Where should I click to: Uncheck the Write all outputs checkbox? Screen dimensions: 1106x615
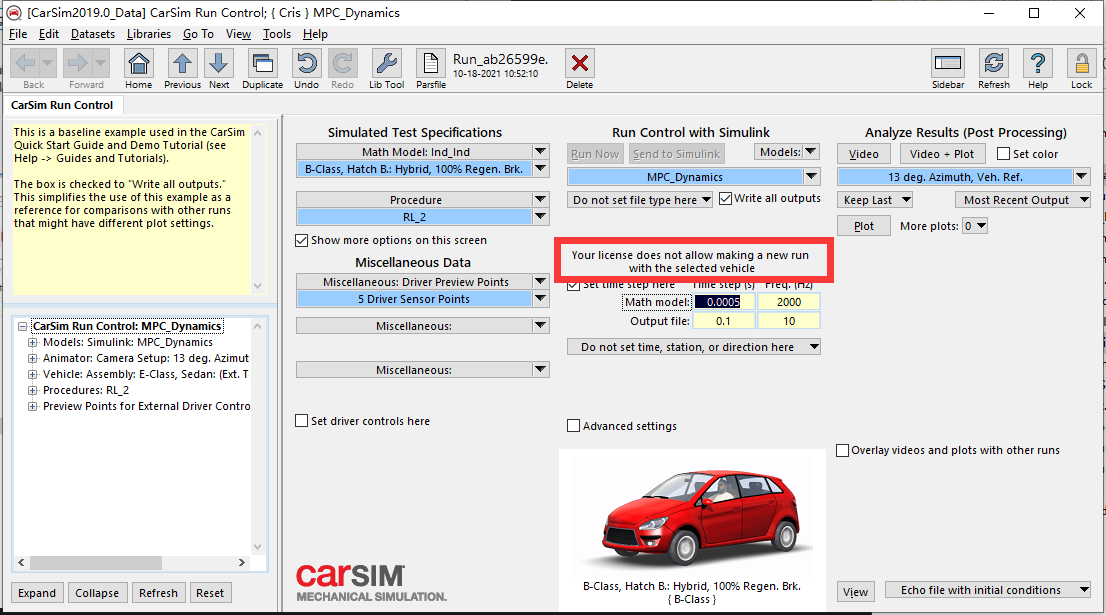(726, 197)
